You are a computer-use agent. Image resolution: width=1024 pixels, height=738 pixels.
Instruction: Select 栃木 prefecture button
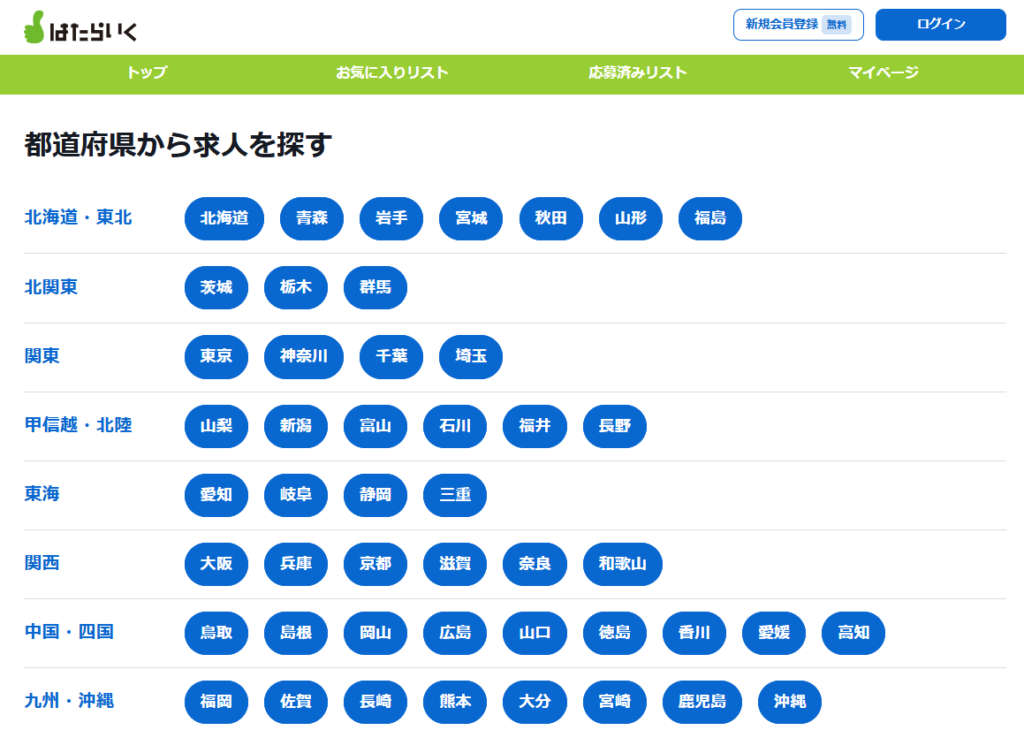tap(296, 287)
